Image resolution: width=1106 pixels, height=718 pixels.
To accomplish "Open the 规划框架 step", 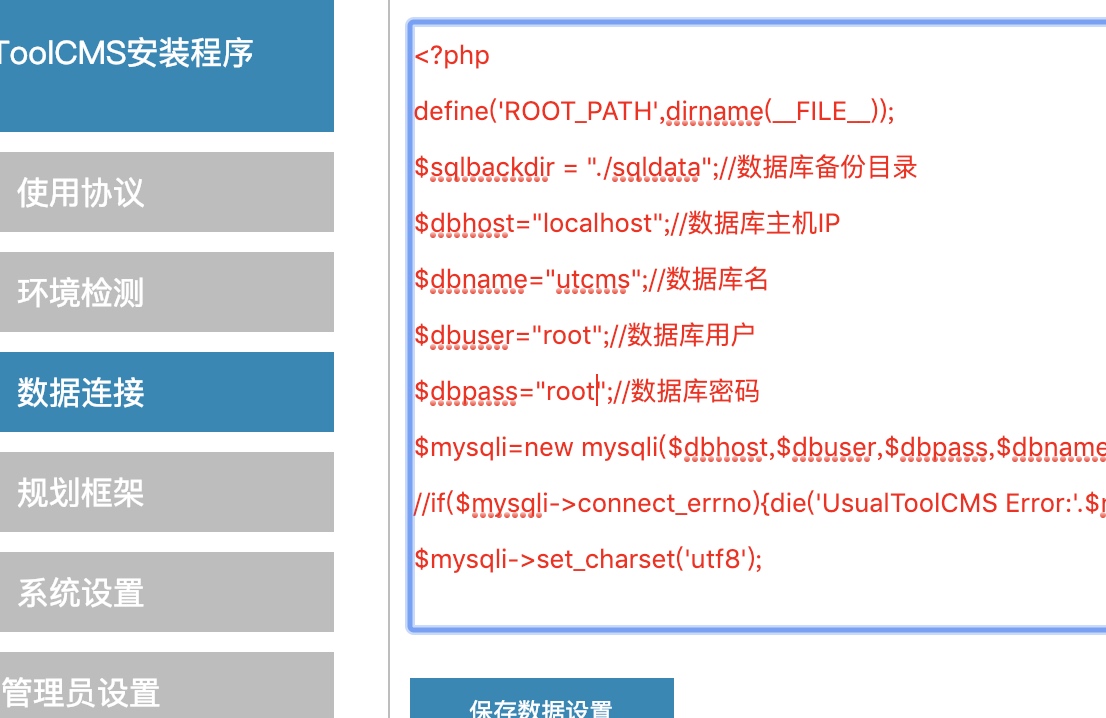I will [166, 492].
